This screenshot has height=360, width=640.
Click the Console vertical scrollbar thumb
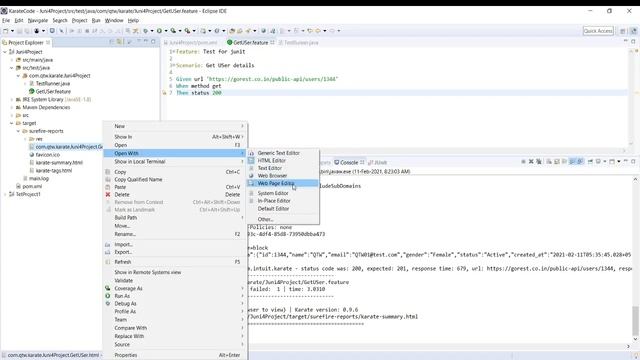(635, 320)
